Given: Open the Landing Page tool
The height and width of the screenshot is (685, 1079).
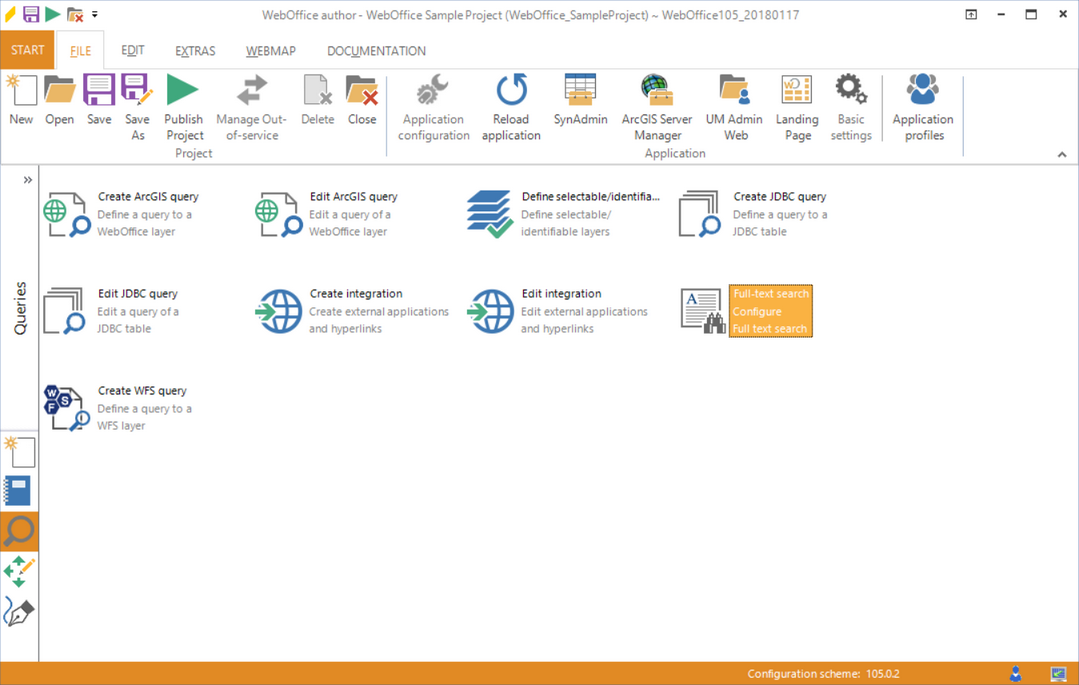Looking at the screenshot, I should point(797,91).
